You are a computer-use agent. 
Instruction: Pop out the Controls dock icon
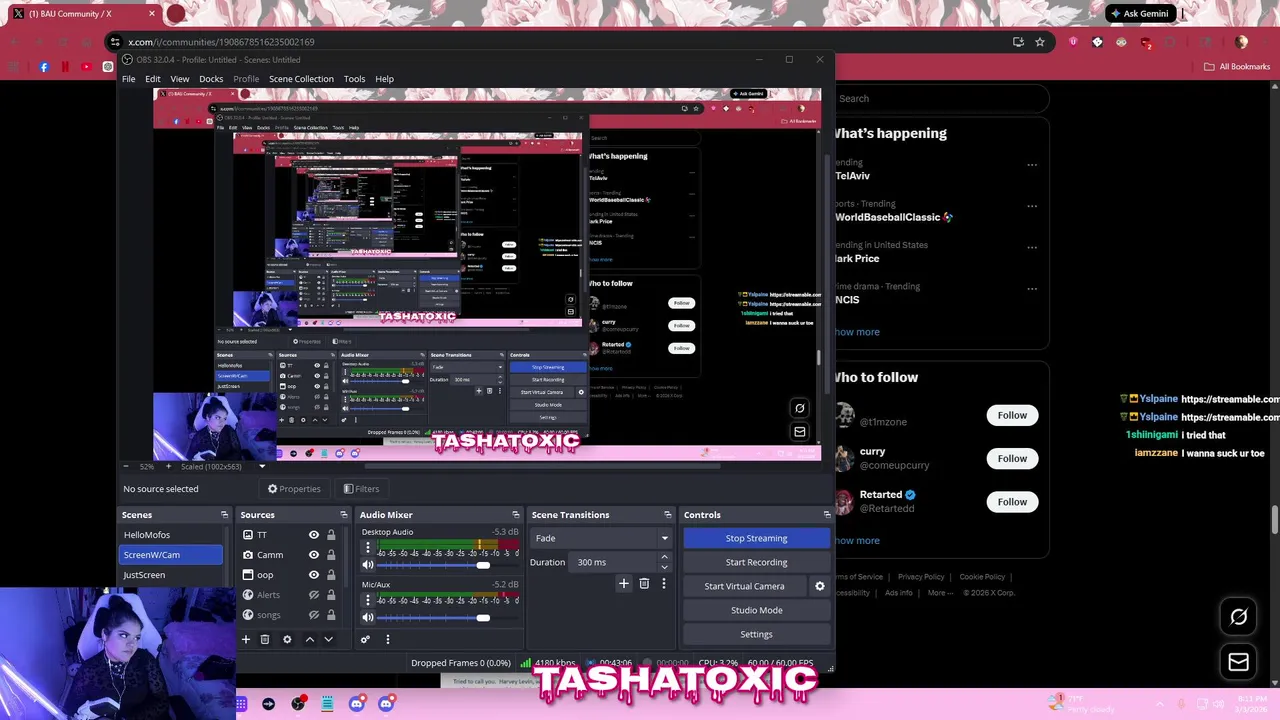(826, 515)
